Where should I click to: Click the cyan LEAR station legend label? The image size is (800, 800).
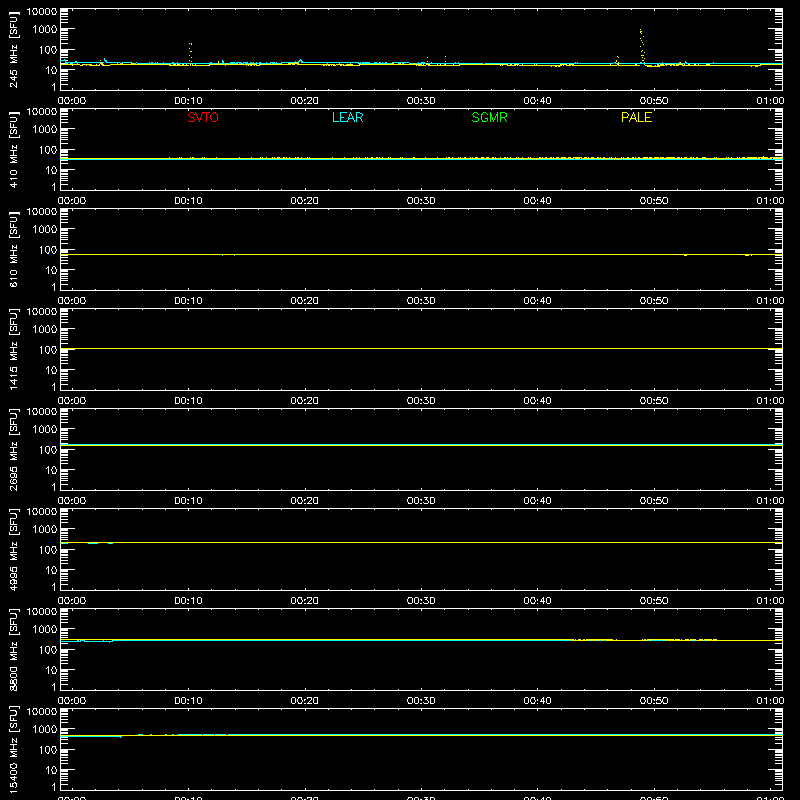(x=347, y=117)
